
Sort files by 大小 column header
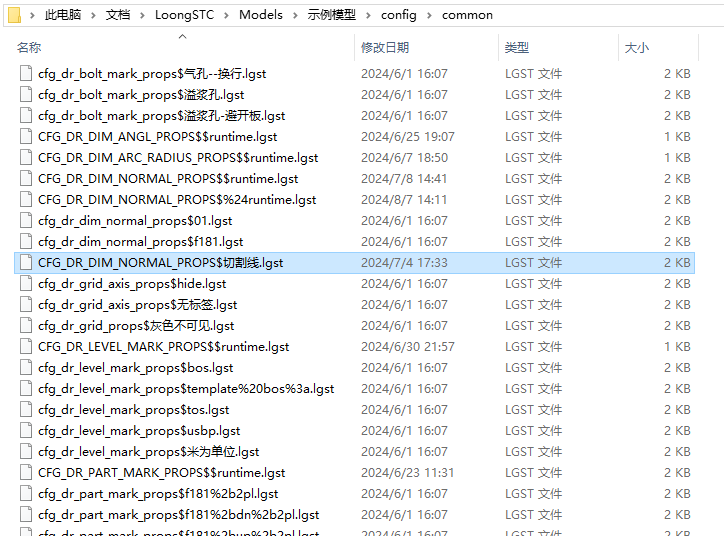(x=636, y=48)
